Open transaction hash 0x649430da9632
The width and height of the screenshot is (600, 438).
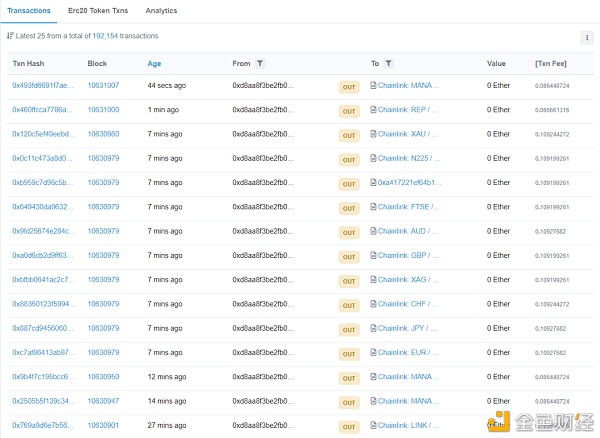[42, 207]
